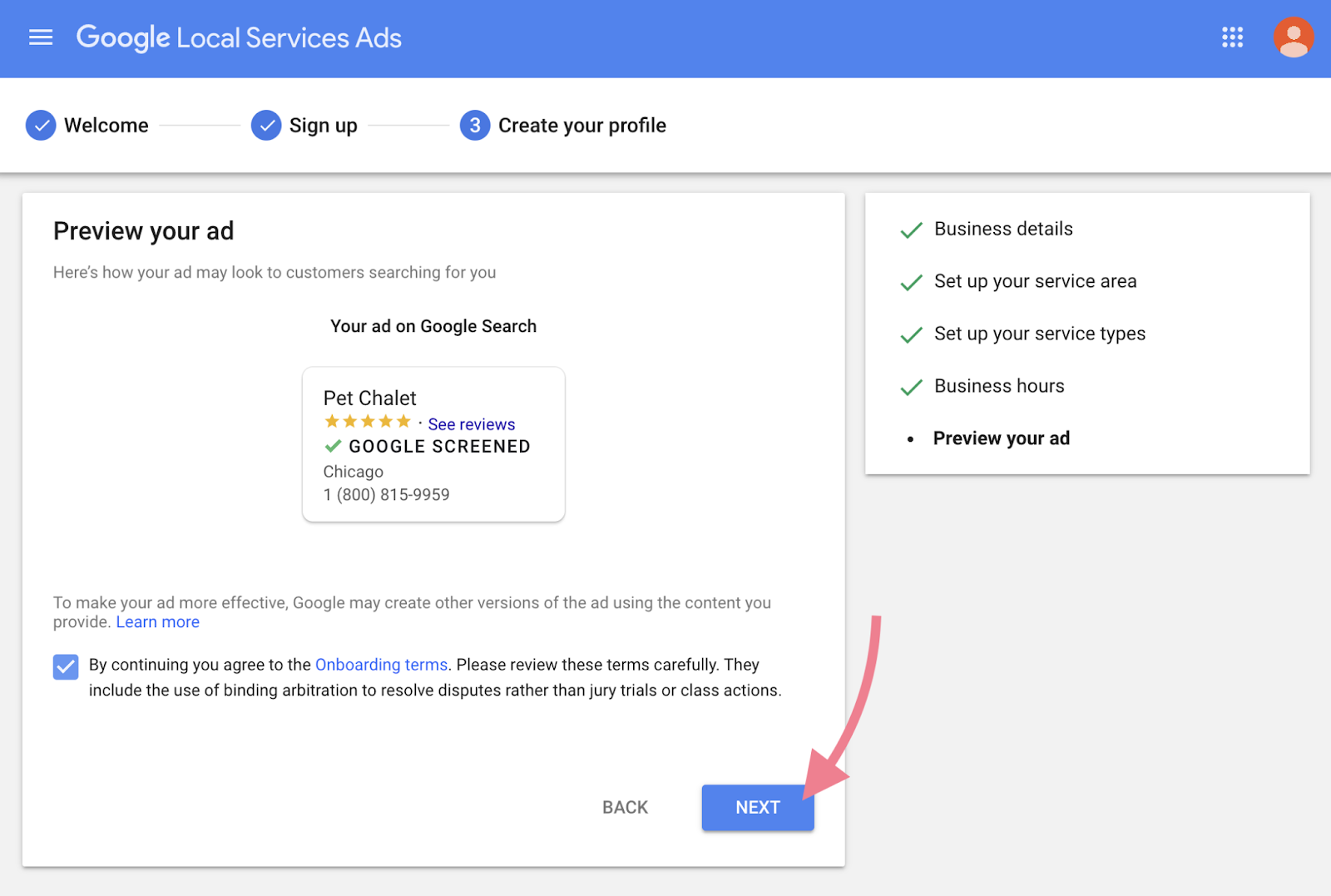
Task: Open the Google apps grid launcher
Action: pos(1232,37)
